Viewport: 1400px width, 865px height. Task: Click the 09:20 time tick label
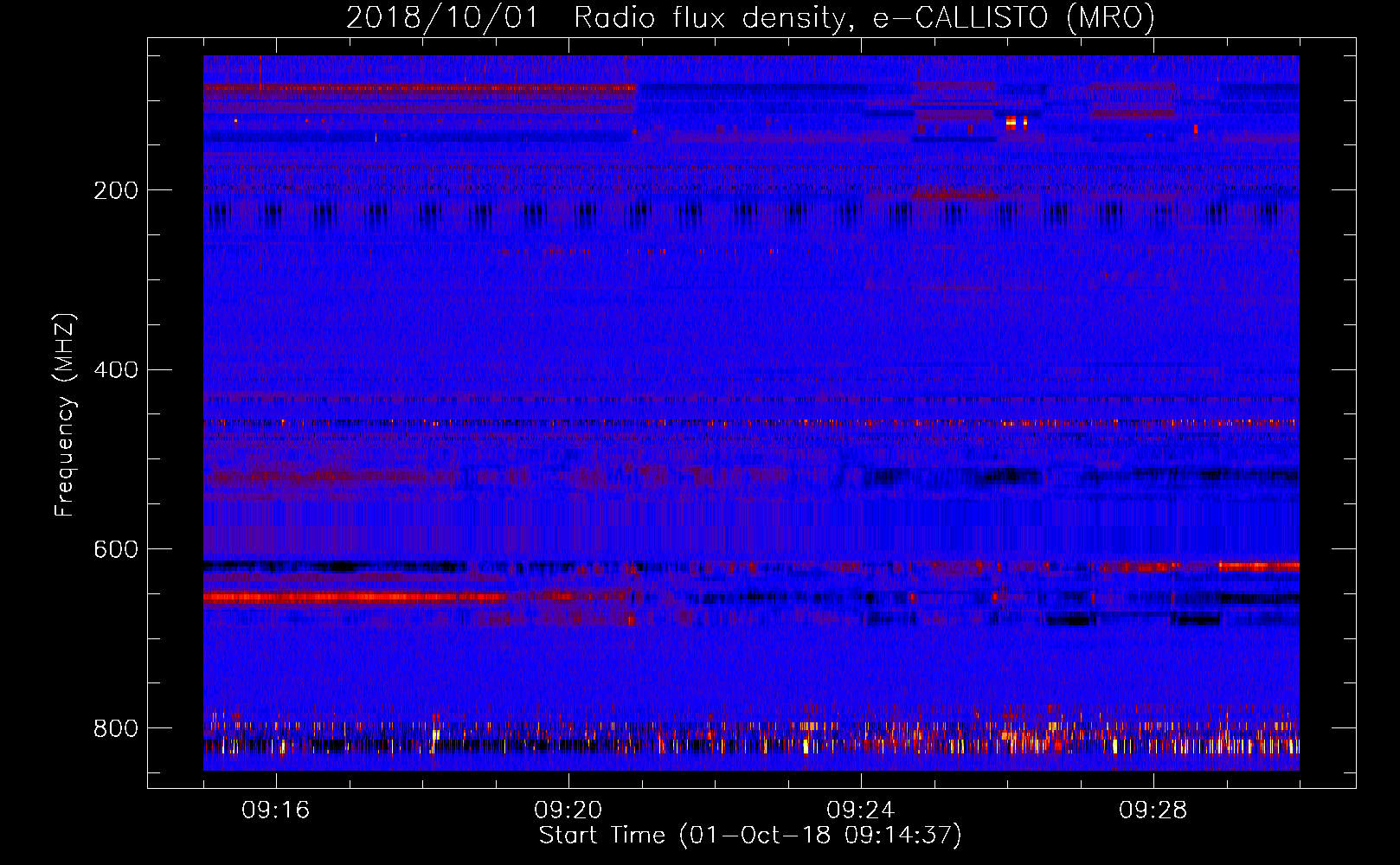click(x=568, y=811)
